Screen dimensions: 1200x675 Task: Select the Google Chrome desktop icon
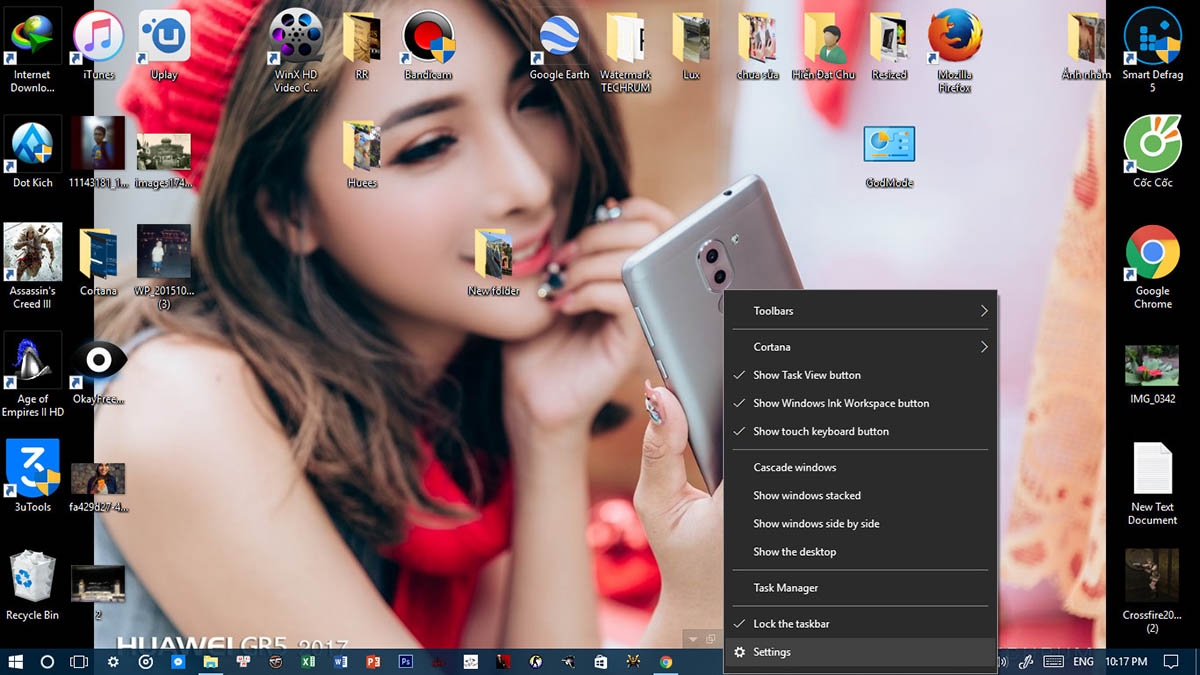1152,266
